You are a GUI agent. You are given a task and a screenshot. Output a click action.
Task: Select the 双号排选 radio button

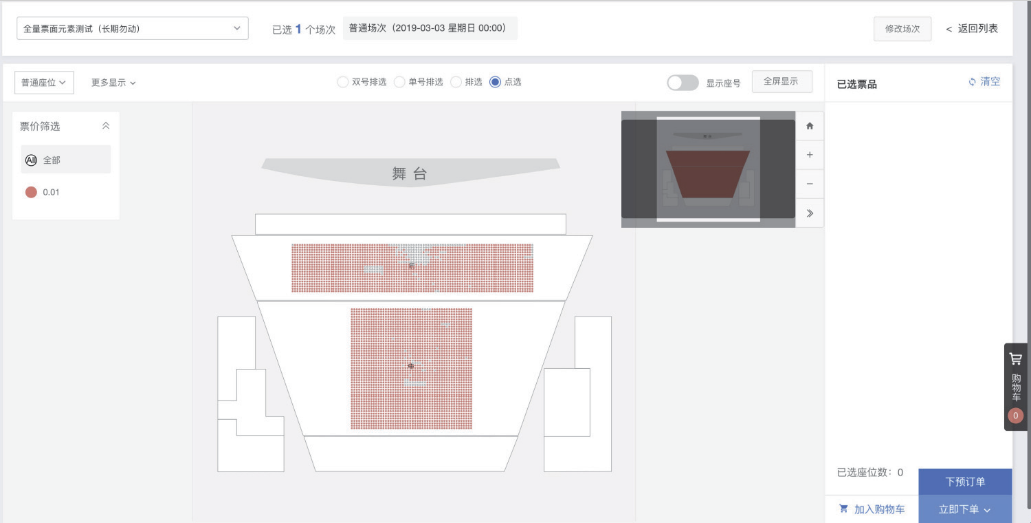coord(343,82)
